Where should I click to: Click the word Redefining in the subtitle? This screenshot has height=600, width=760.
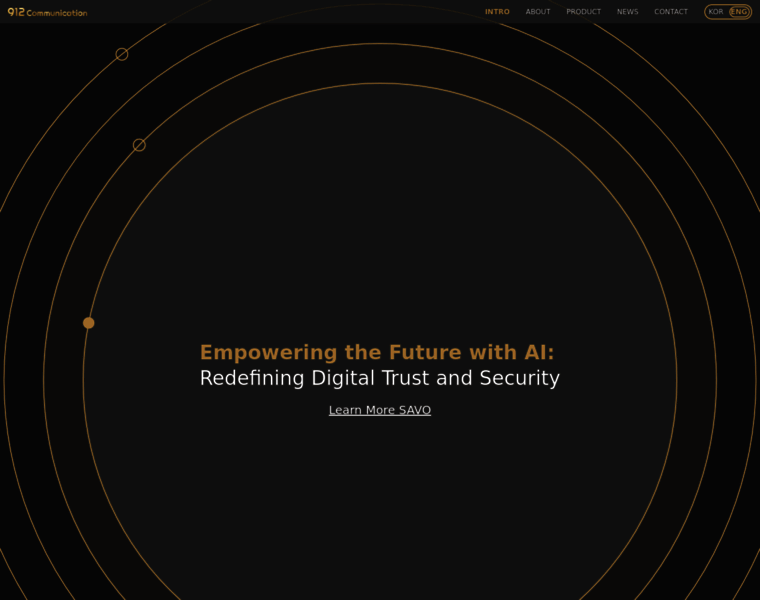pyautogui.click(x=249, y=378)
